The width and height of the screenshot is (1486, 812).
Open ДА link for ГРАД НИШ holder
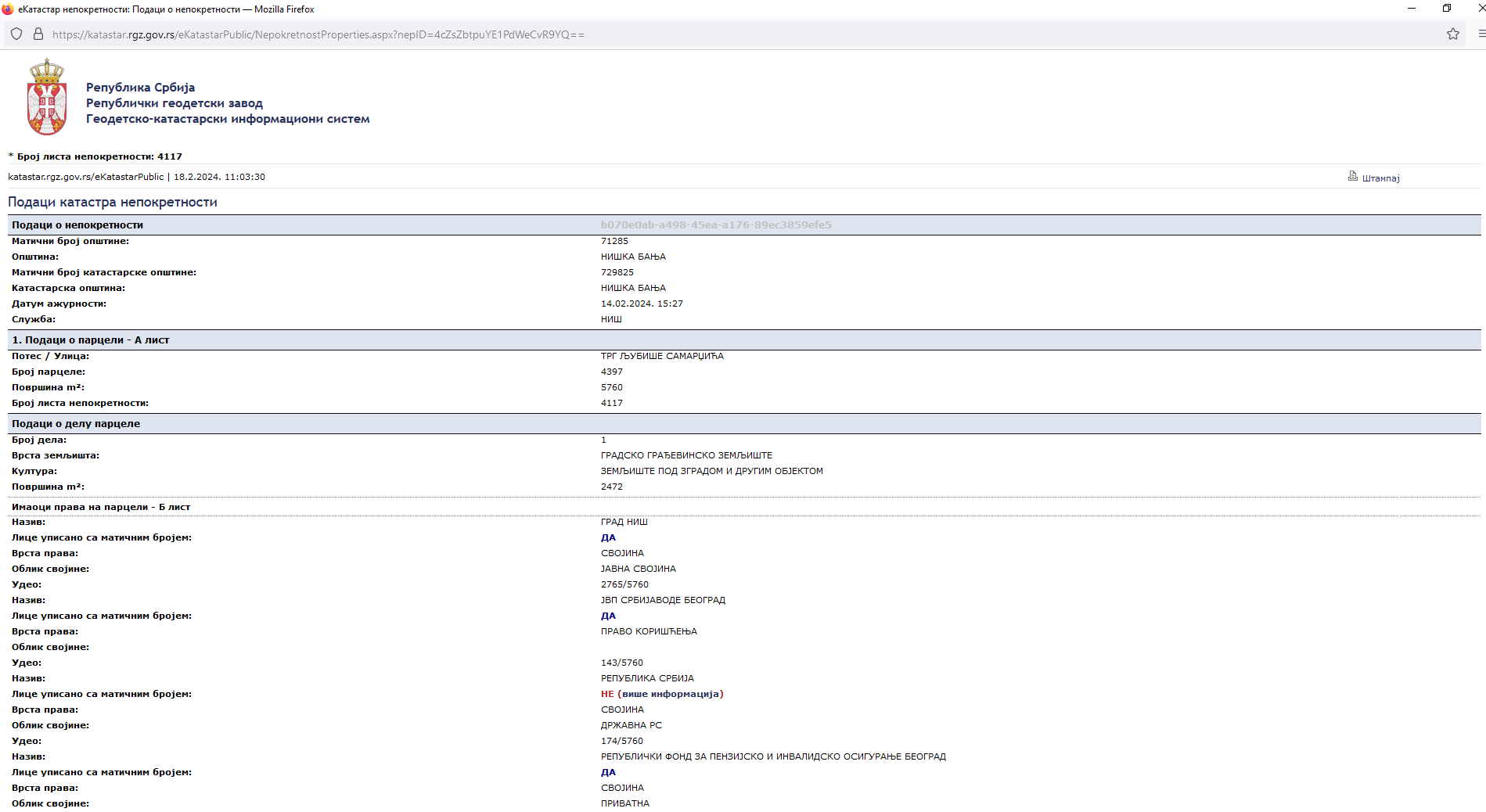pos(608,537)
